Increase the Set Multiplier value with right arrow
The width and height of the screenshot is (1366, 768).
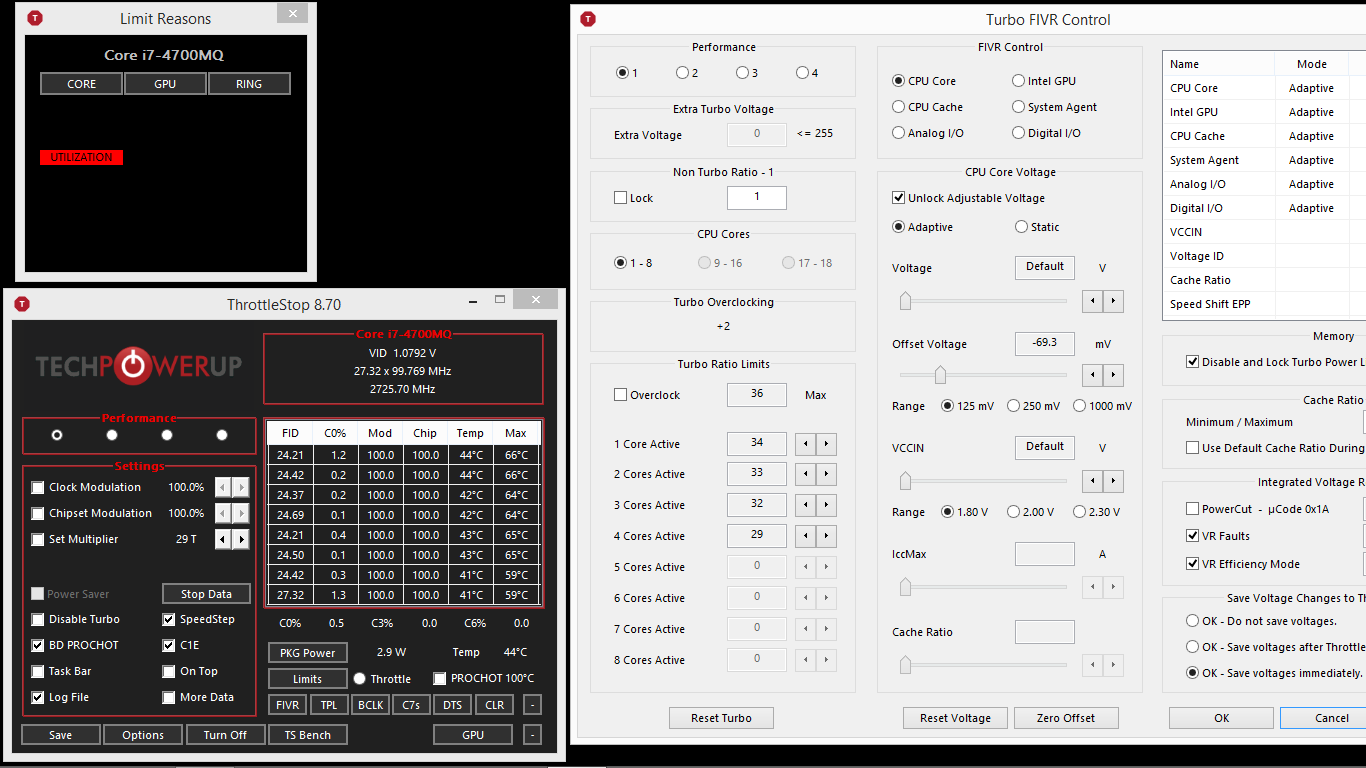click(241, 539)
